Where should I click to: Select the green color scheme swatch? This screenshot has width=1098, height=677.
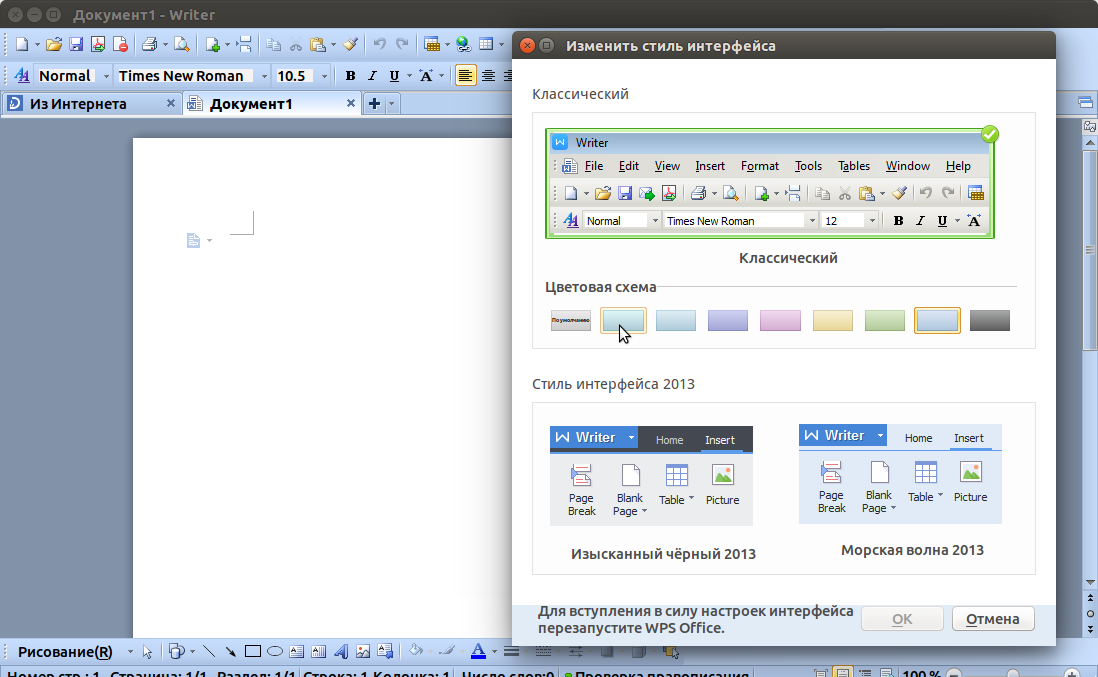coord(884,321)
